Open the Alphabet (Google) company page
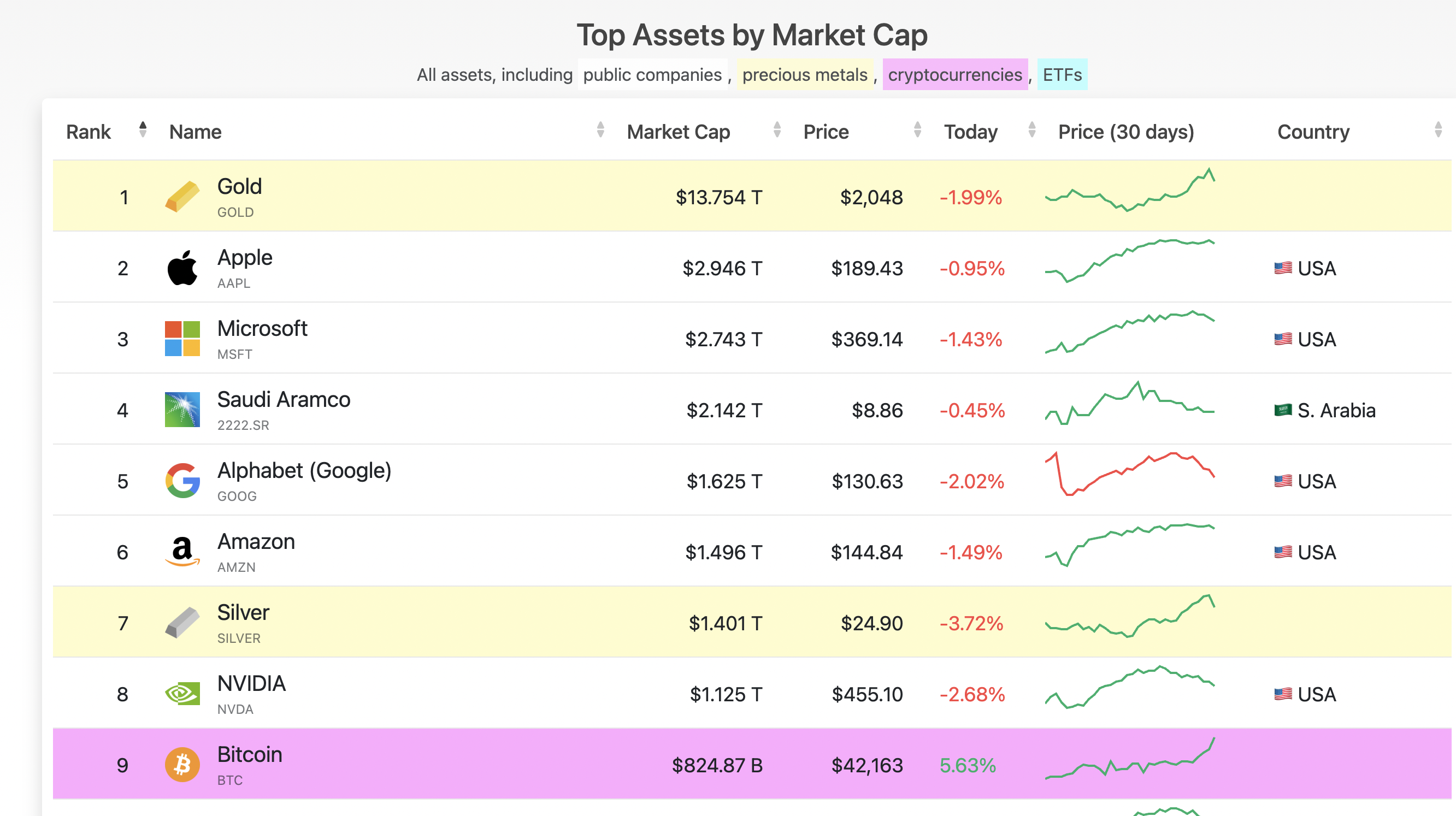Screen dimensions: 1456x816 coord(304,471)
